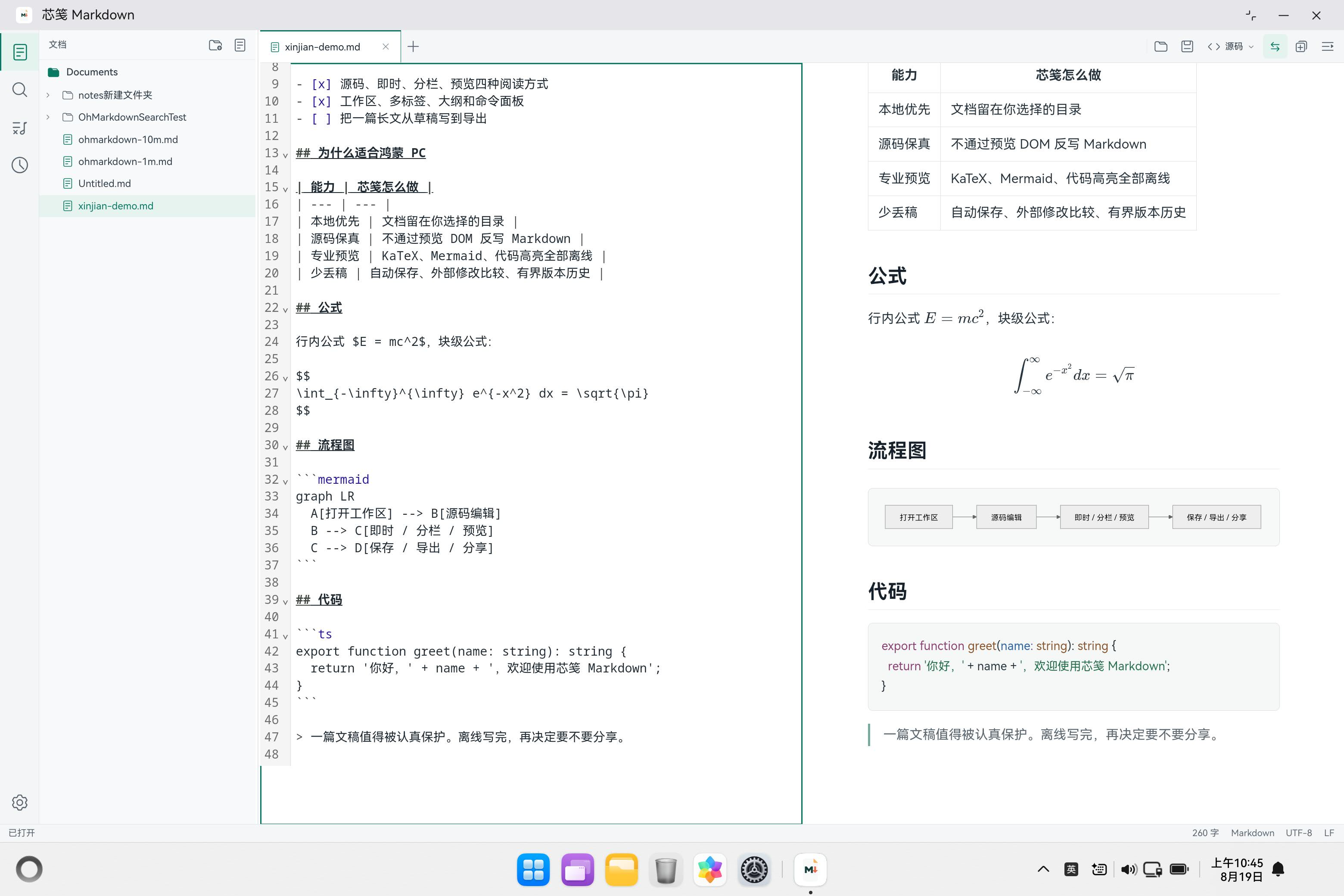Open the launcher grid in dock
This screenshot has width=1344, height=896.
533,870
